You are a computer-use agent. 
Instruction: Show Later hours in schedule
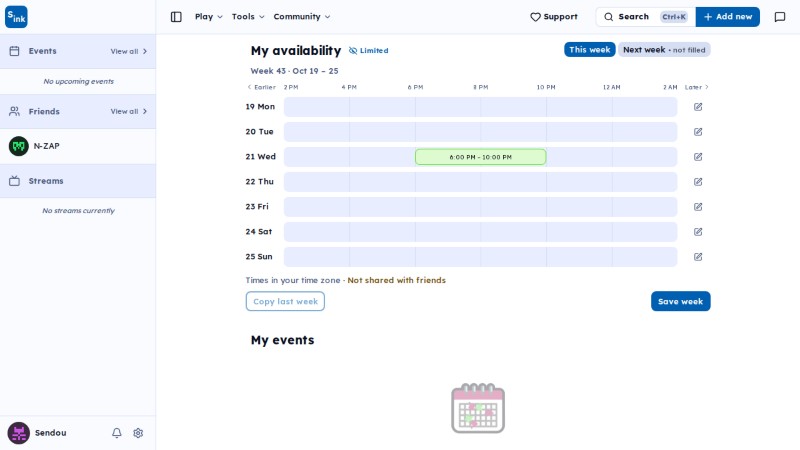[696, 87]
